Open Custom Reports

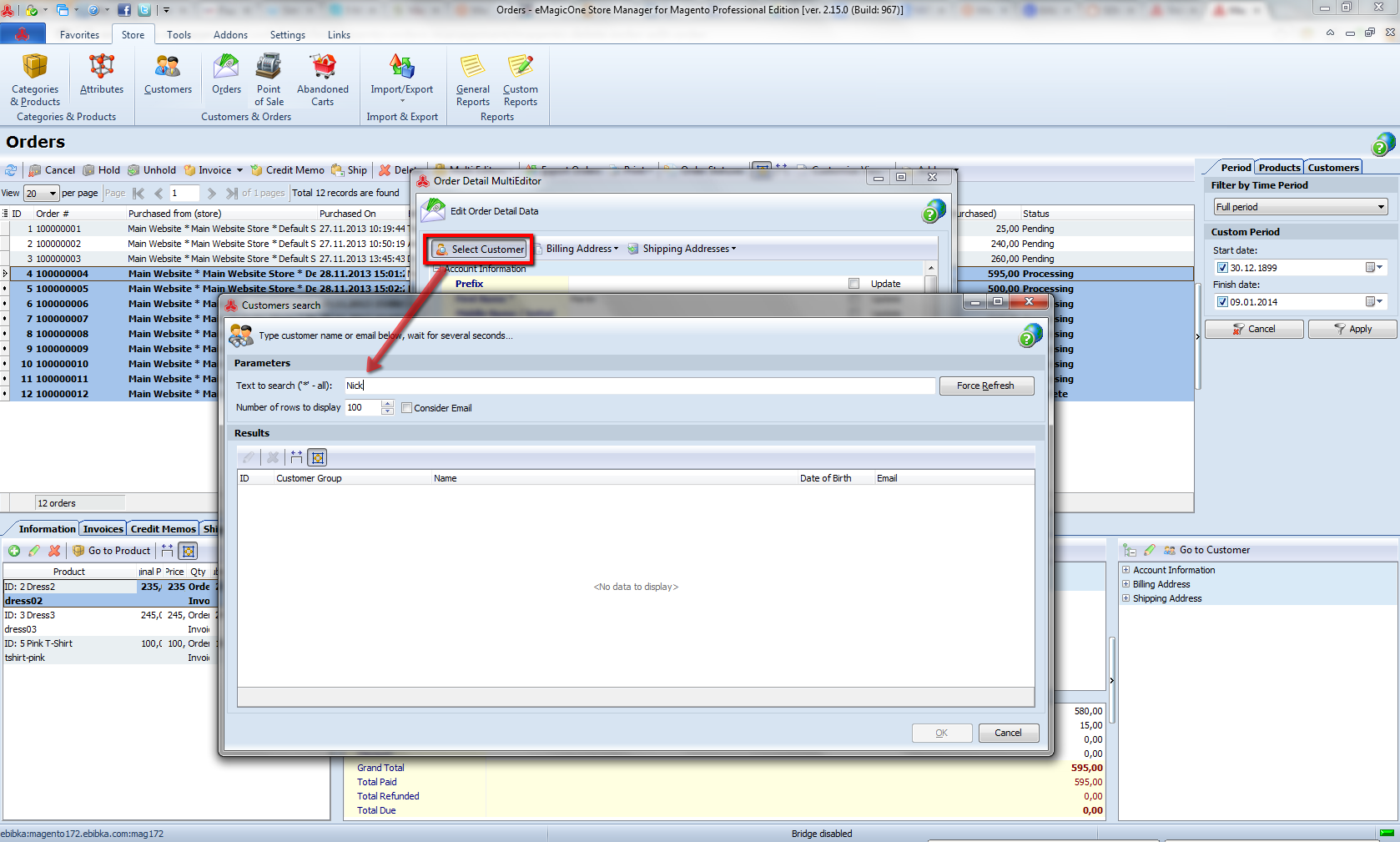coord(521,79)
